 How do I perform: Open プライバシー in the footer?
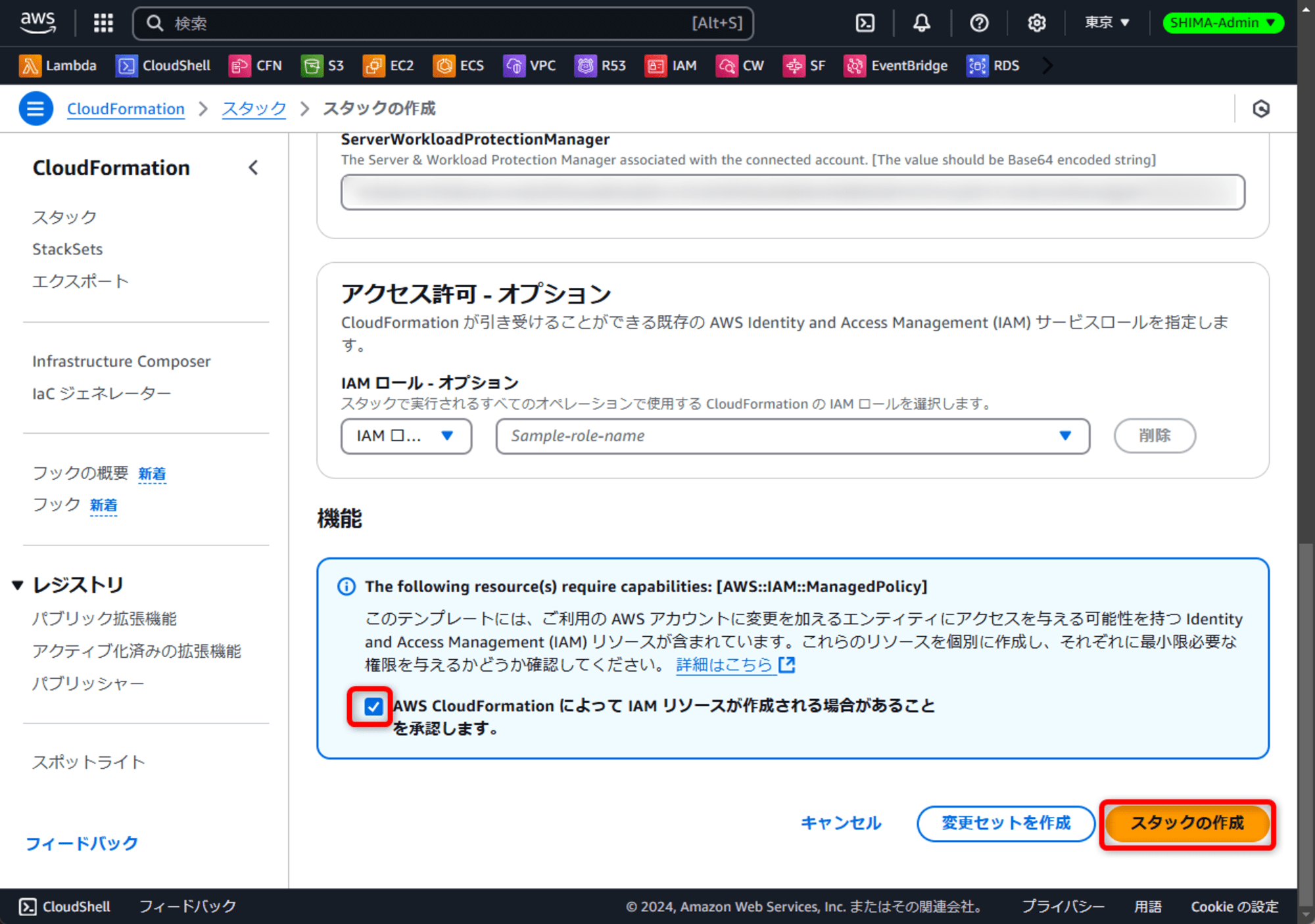point(1063,906)
